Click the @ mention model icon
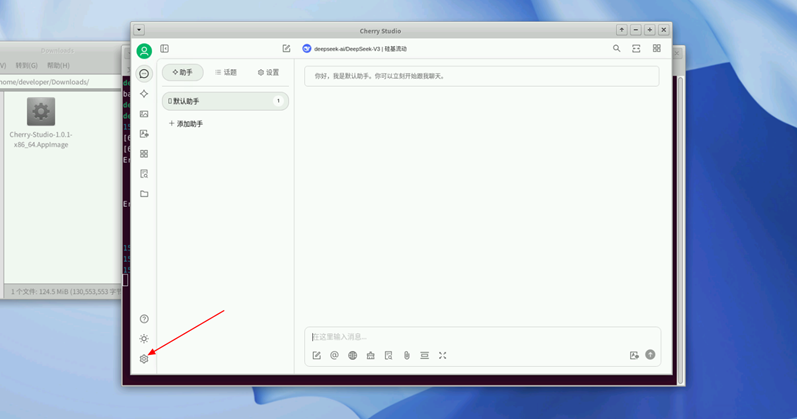The image size is (797, 419). coord(334,355)
